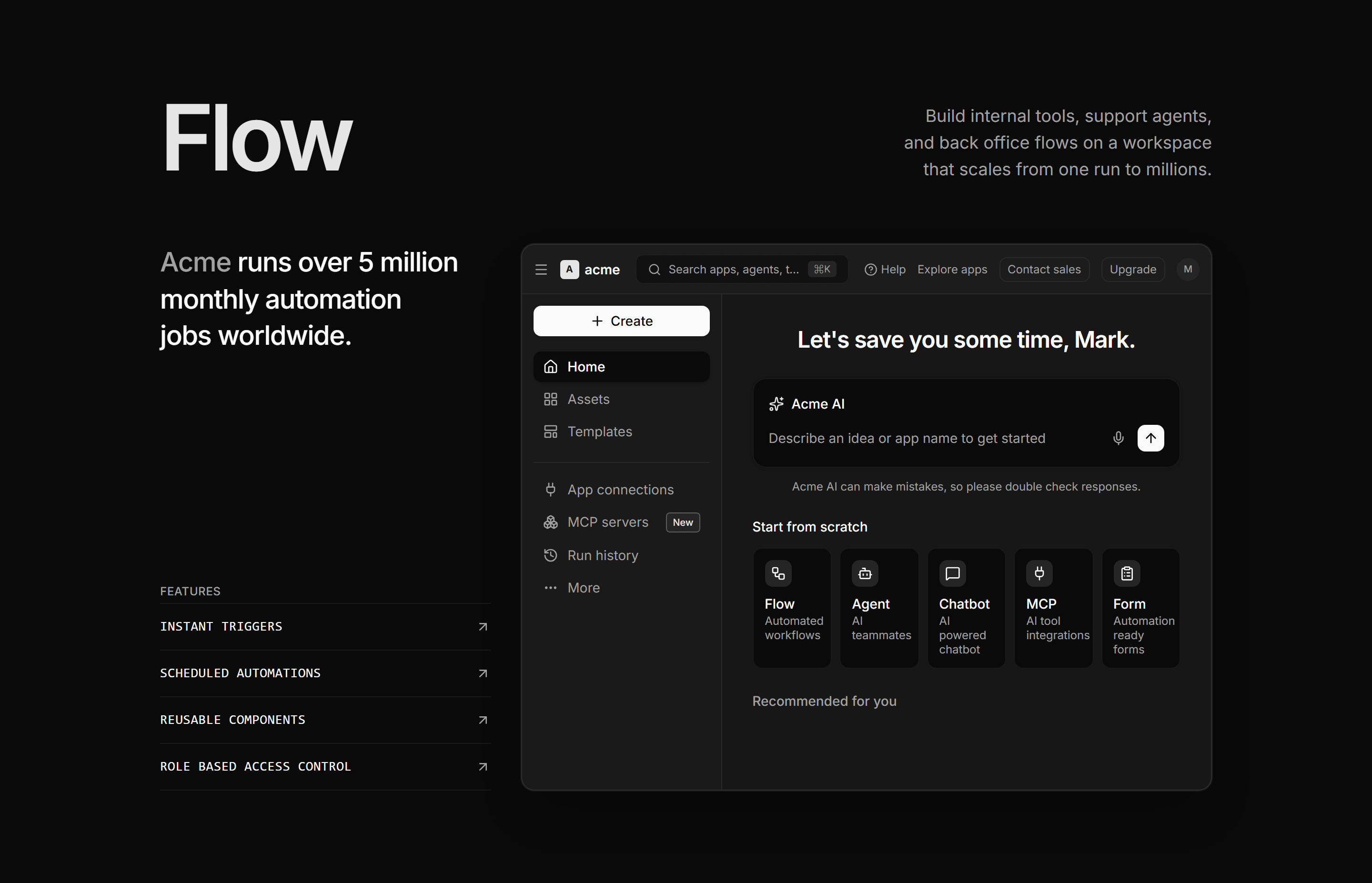
Task: Click the Flow card title text
Action: point(779,604)
